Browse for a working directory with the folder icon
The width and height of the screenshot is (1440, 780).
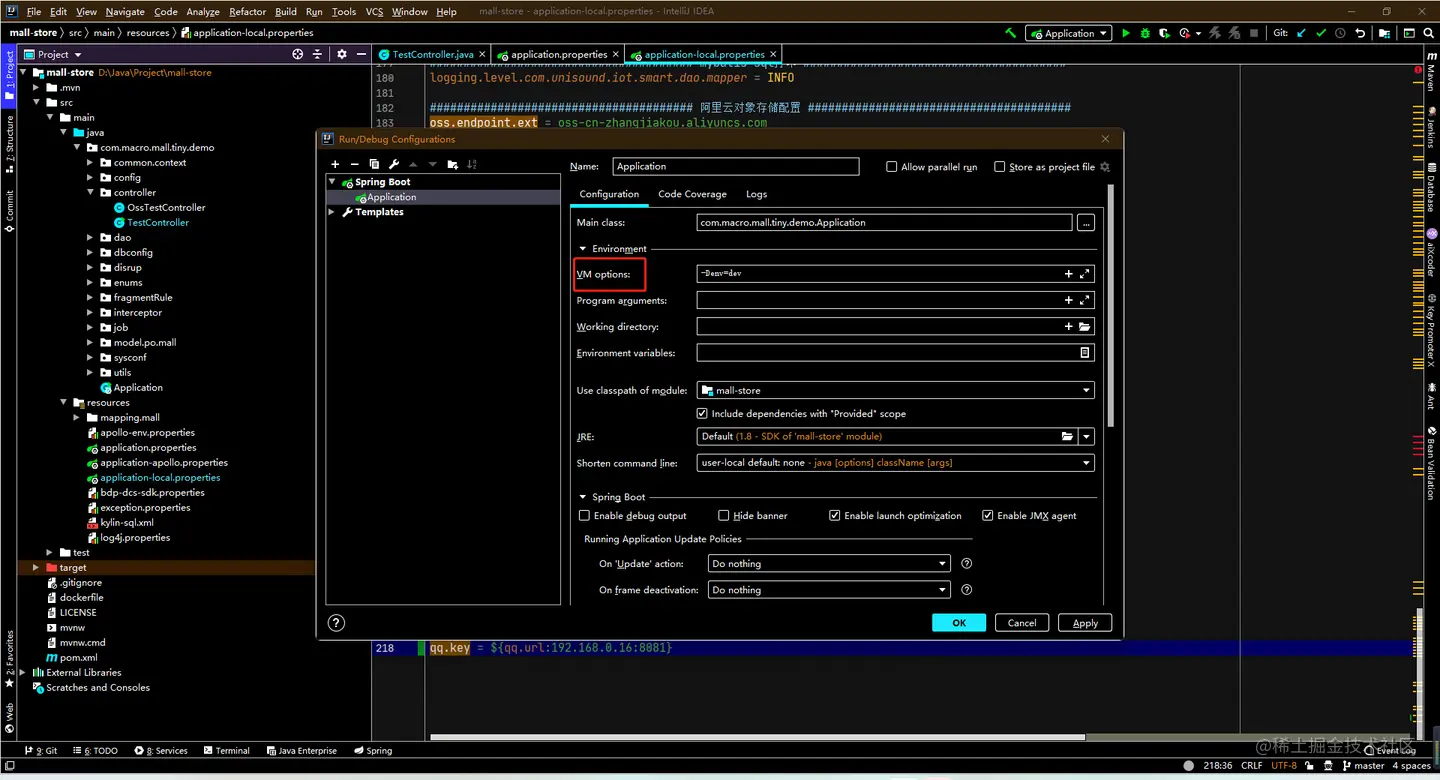1085,327
